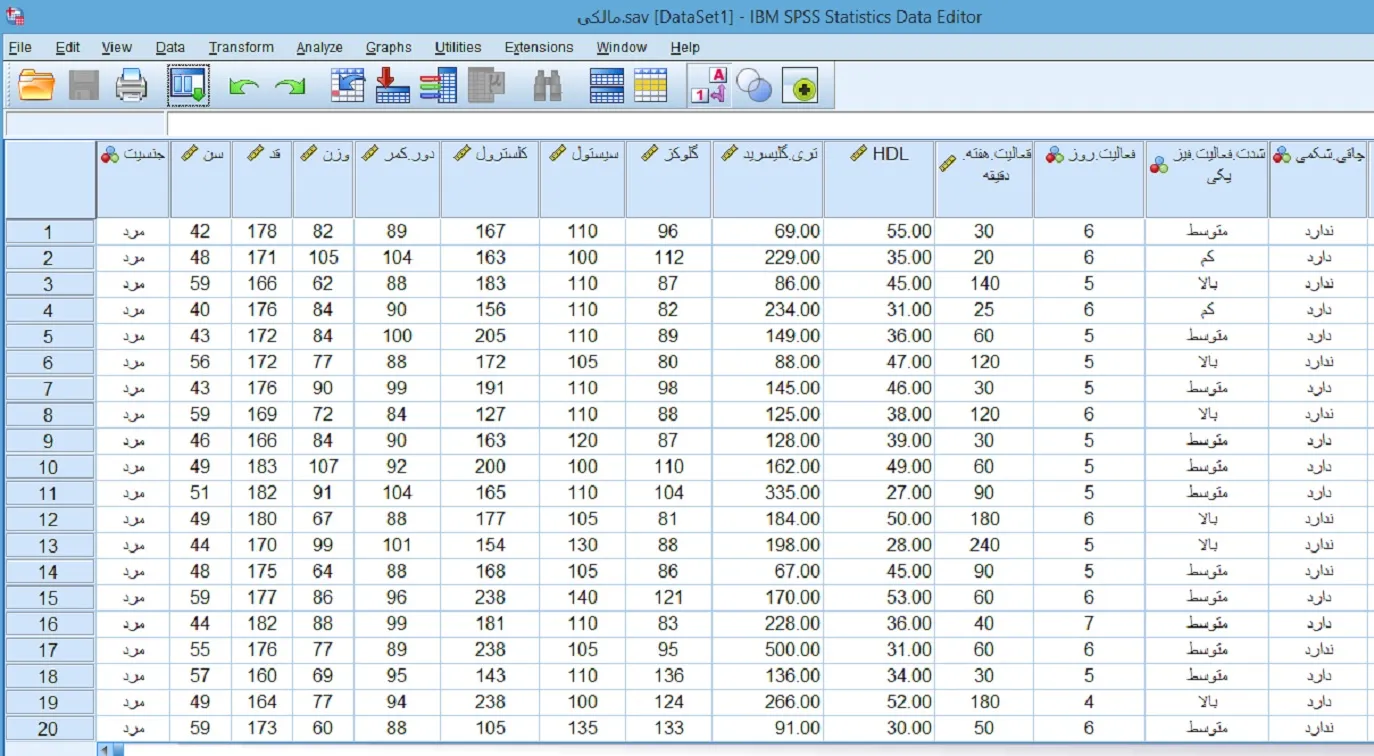Click the Find binoculars icon
This screenshot has height=756, width=1374.
click(x=547, y=86)
